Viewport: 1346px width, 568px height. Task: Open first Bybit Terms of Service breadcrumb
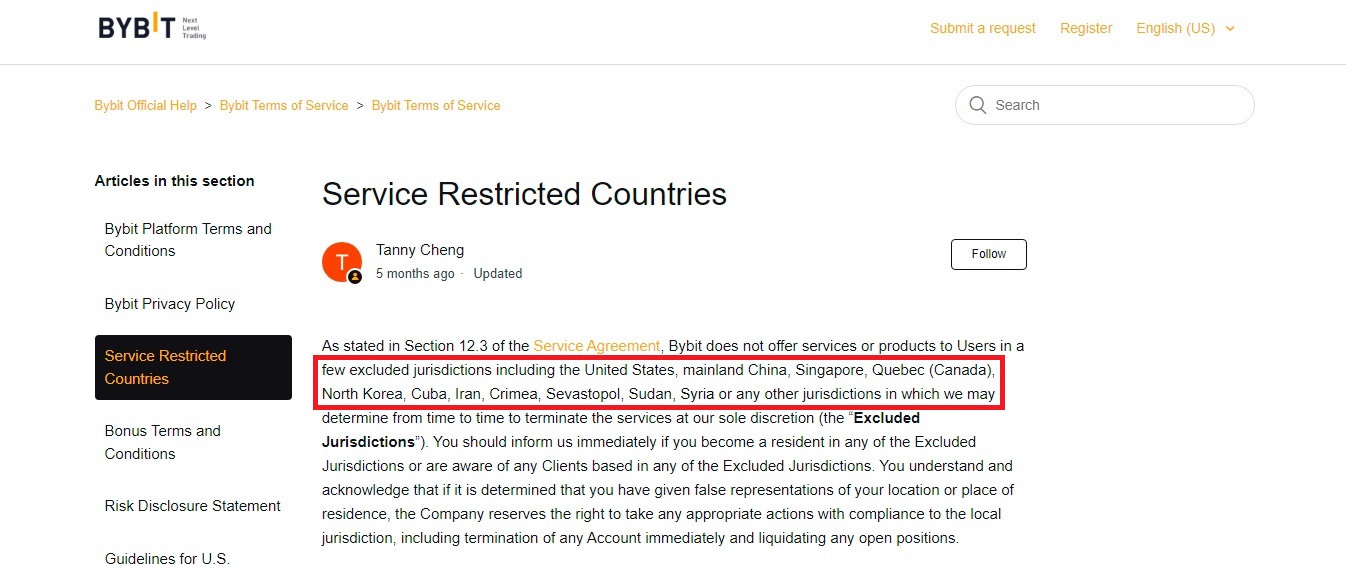coord(284,105)
